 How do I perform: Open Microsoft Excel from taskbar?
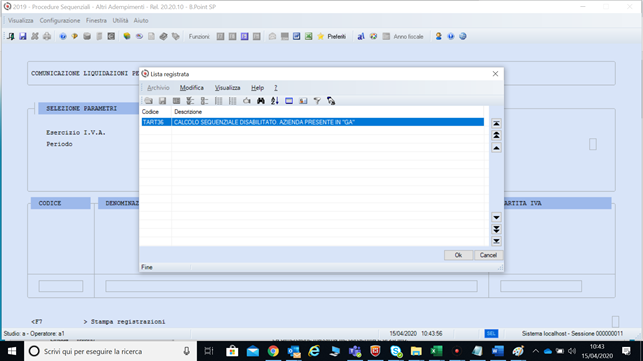[436, 351]
